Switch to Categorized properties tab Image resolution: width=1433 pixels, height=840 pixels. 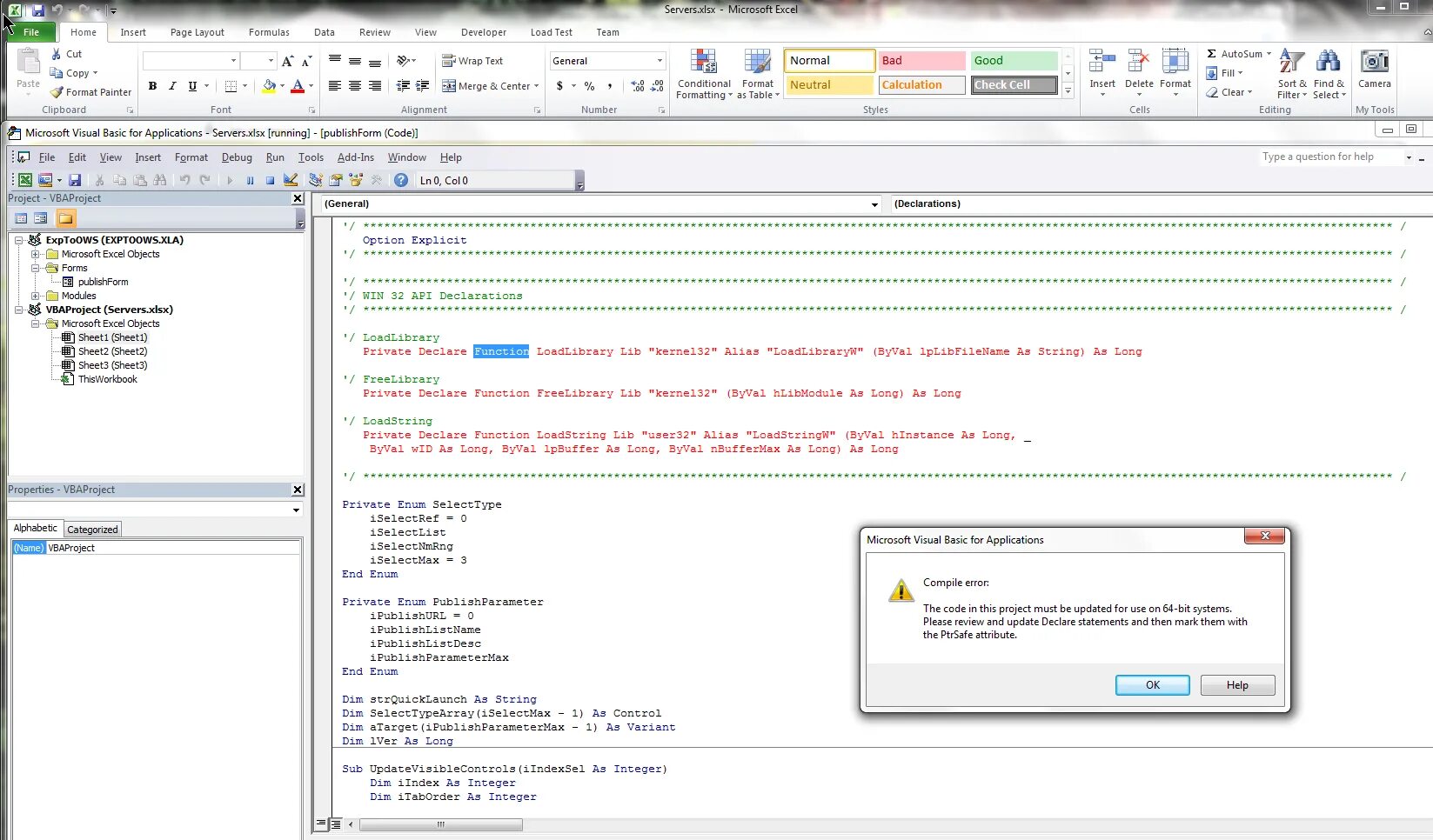[92, 530]
